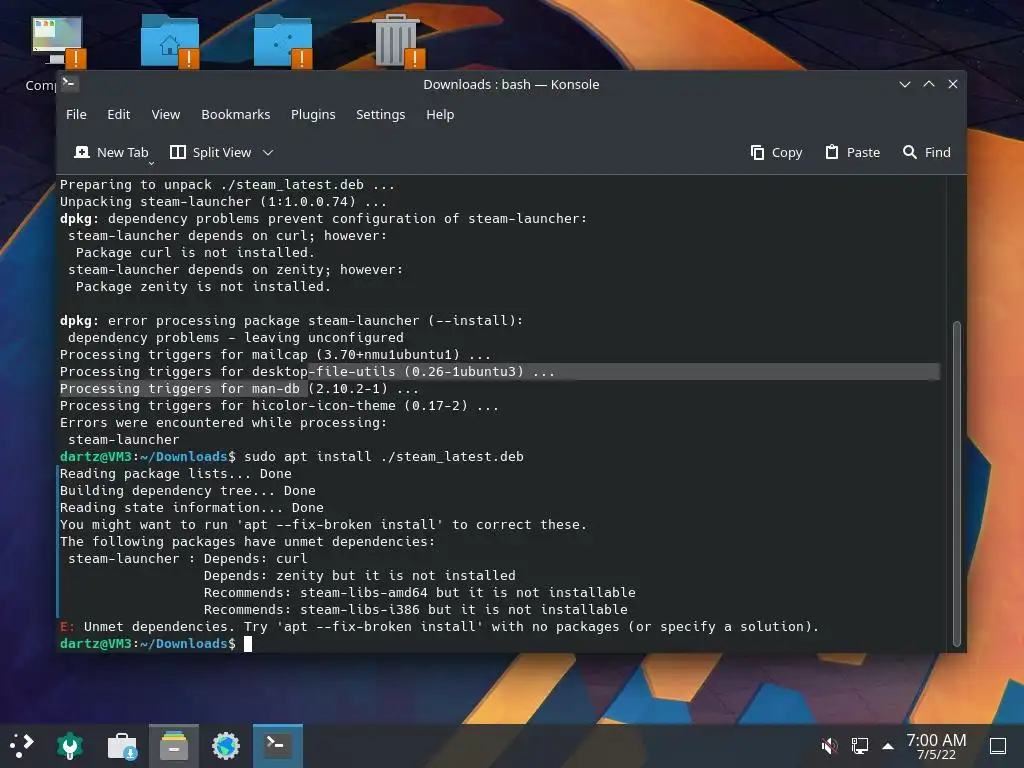
Task: Expand the Split View dropdown arrow
Action: coord(268,152)
